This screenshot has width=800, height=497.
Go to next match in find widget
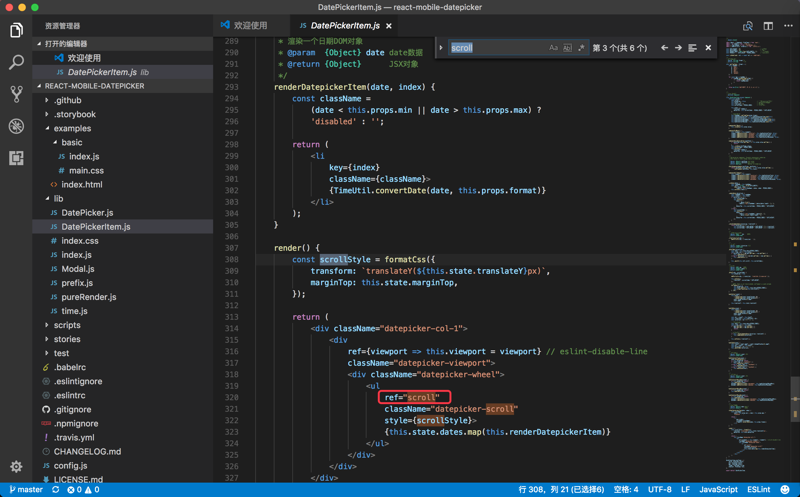coord(678,48)
